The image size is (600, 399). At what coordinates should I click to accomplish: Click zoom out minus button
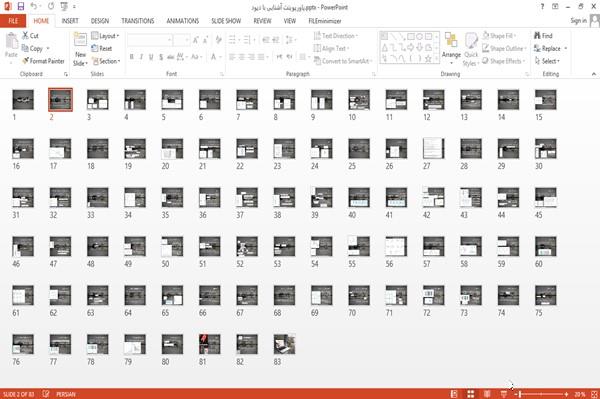(x=515, y=394)
